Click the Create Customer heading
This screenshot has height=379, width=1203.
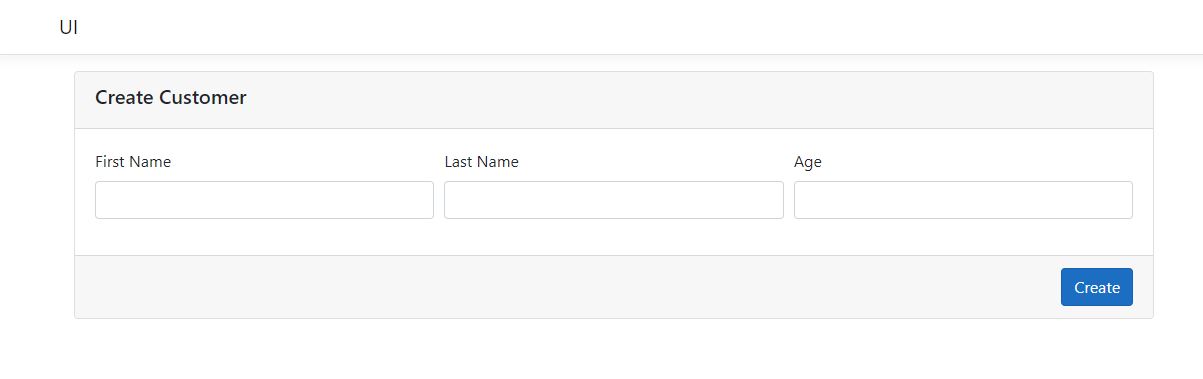pos(171,98)
